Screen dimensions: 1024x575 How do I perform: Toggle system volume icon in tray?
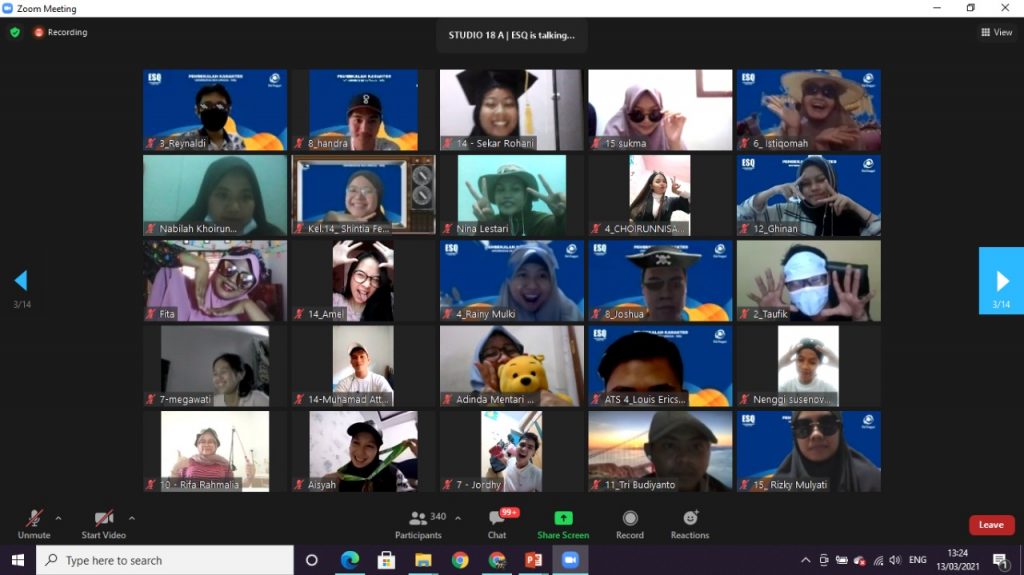[894, 560]
